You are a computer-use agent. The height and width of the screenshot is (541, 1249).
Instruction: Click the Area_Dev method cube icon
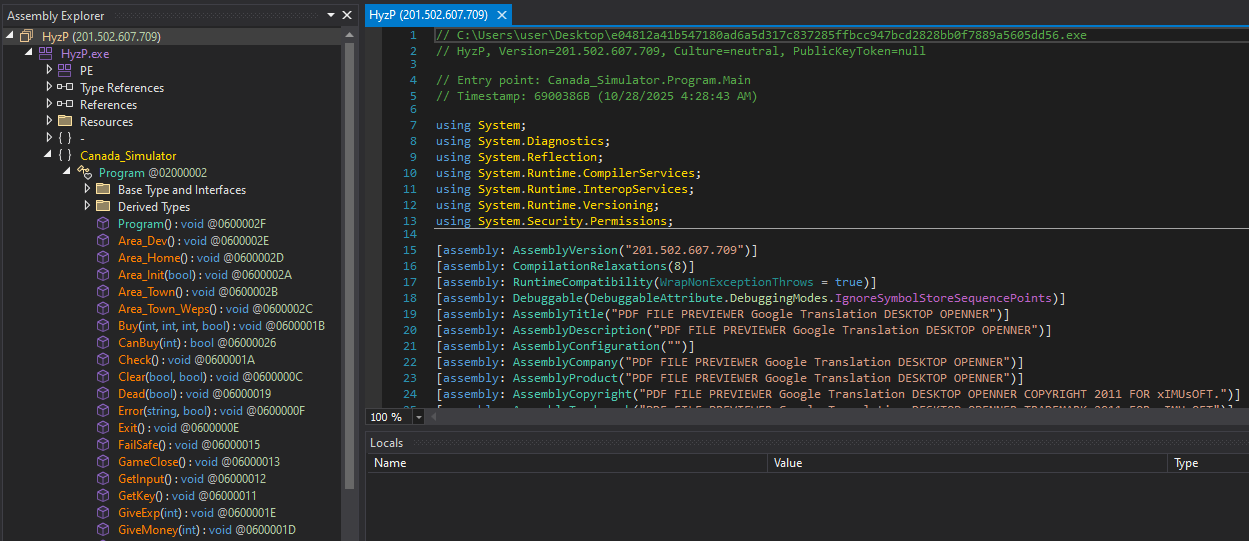103,241
